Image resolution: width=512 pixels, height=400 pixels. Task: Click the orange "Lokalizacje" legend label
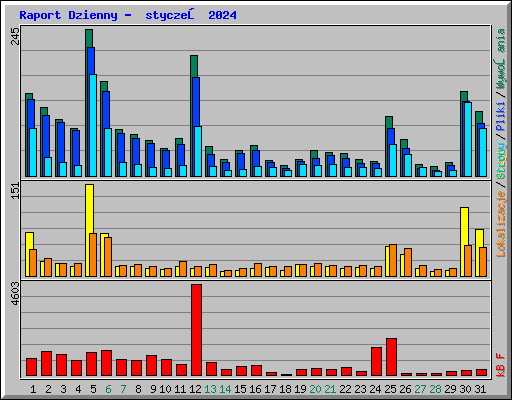[x=501, y=224]
